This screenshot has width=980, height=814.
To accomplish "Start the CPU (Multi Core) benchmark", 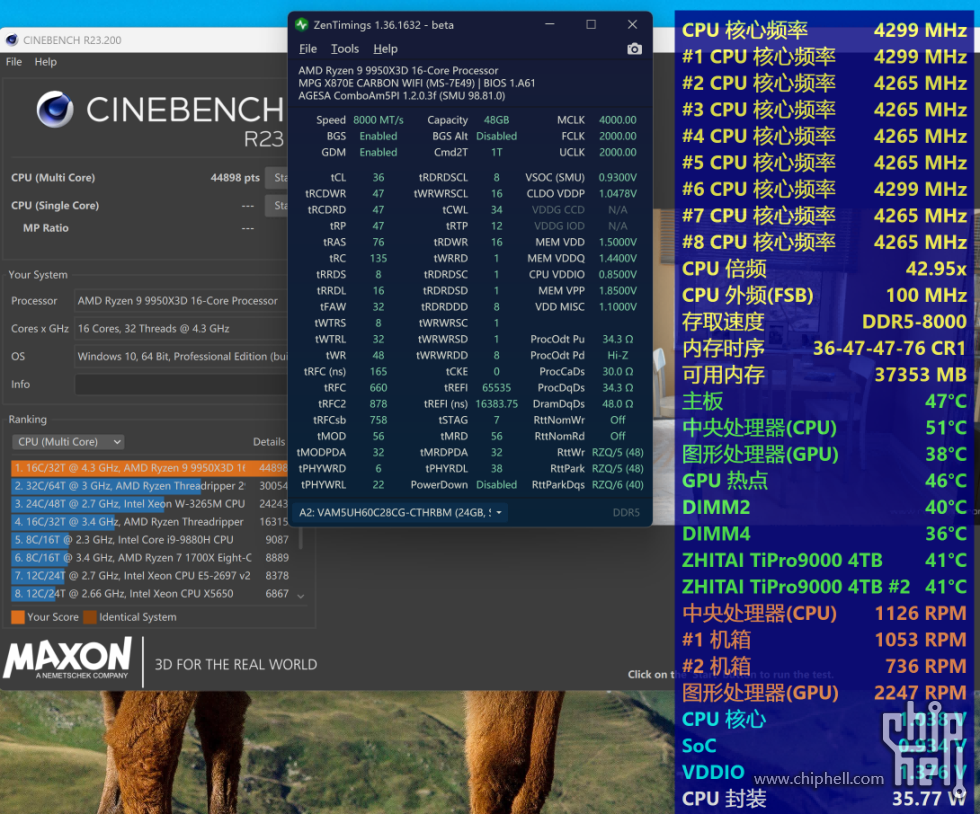I will point(277,178).
